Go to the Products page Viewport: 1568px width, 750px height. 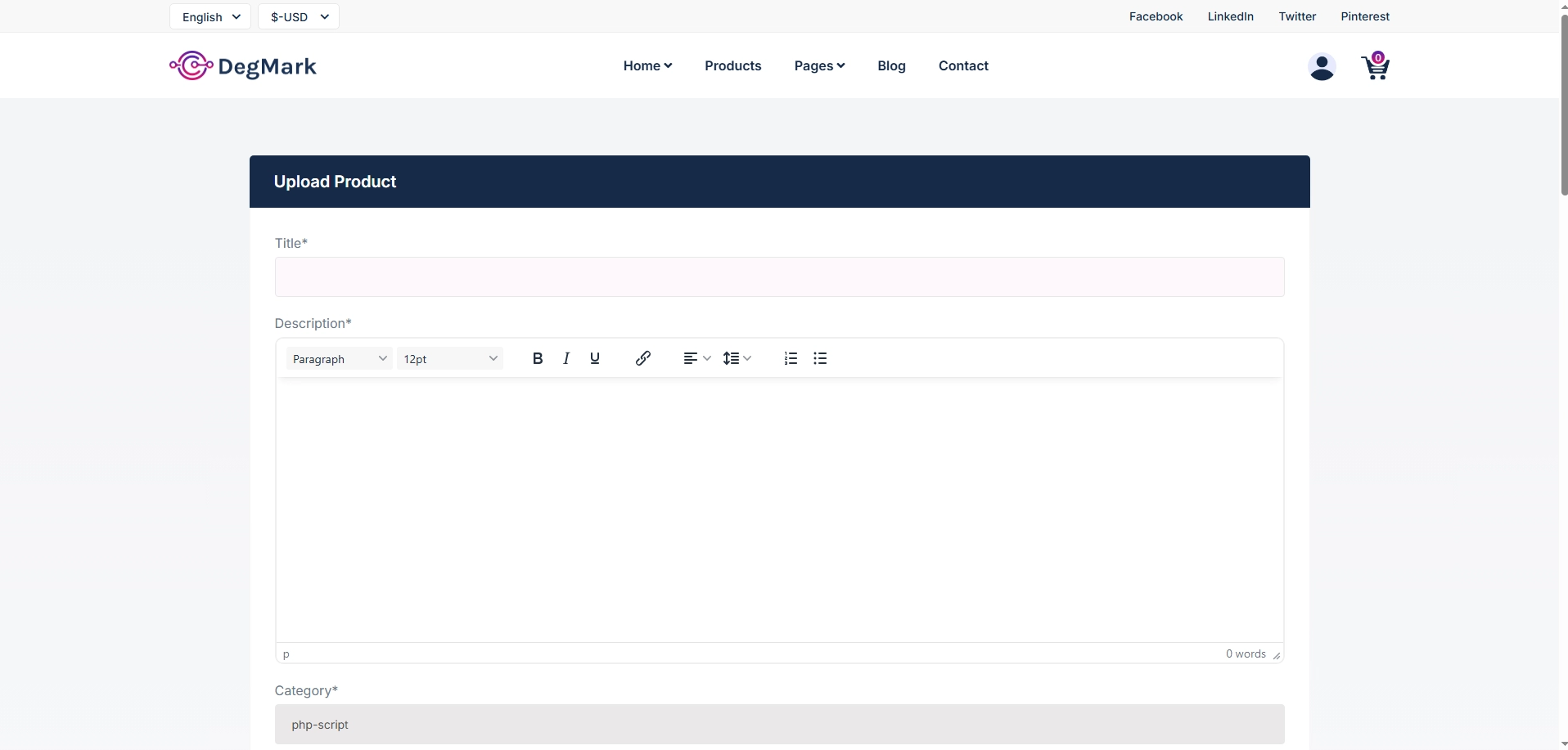(733, 65)
